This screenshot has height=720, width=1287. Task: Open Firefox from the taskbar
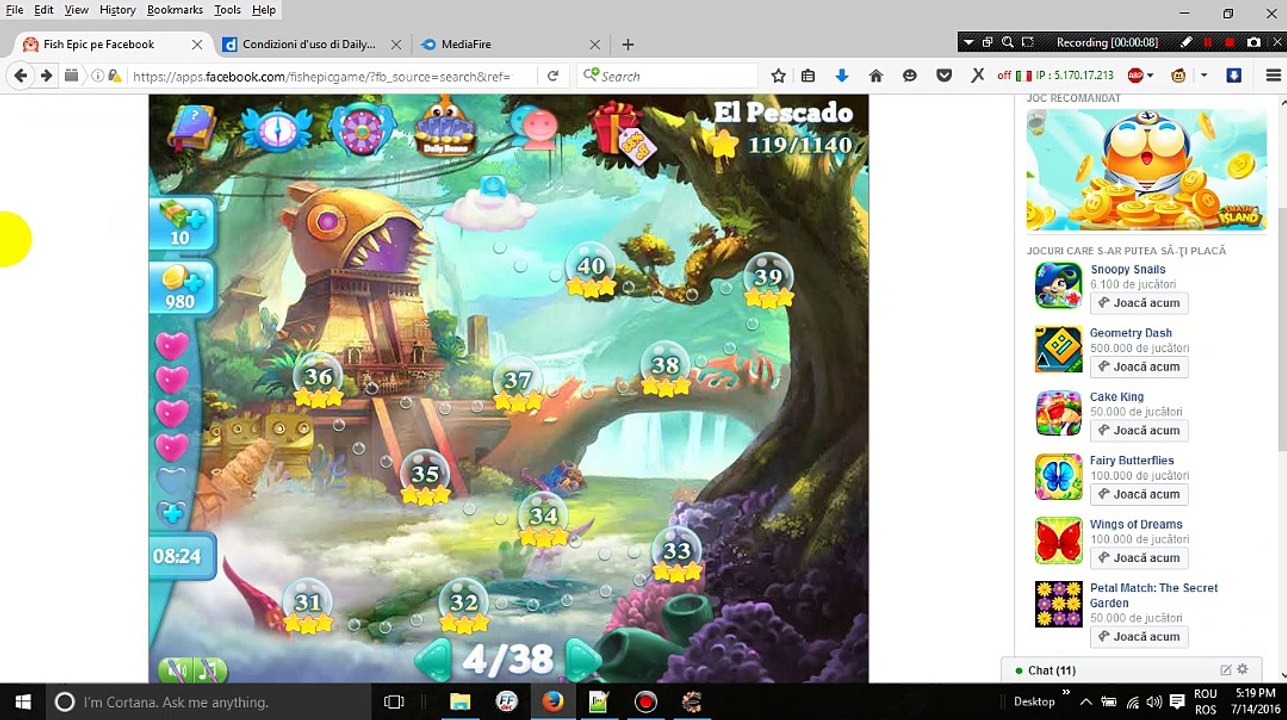click(553, 702)
